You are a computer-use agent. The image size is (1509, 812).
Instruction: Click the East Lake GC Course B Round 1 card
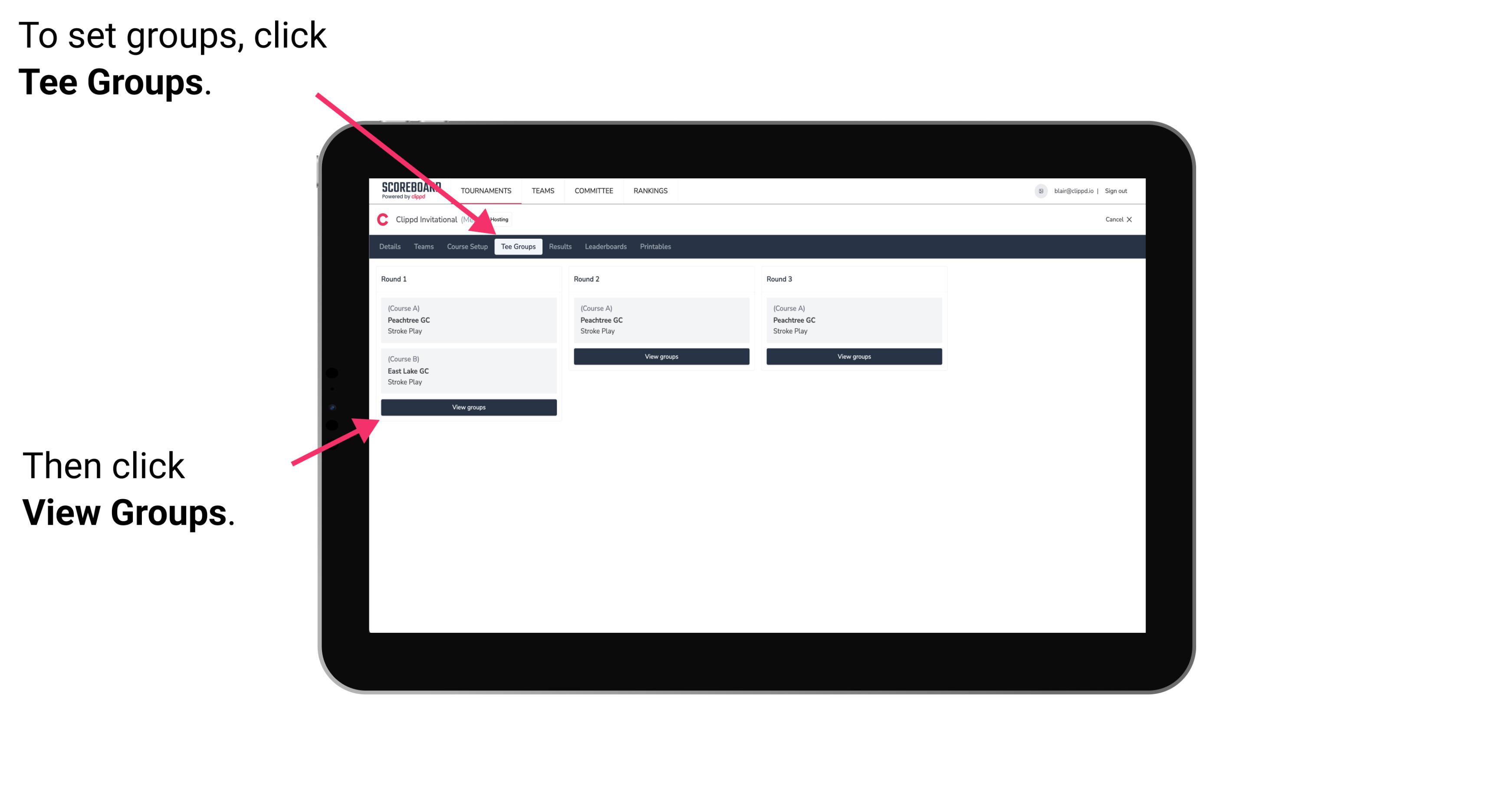tap(468, 370)
